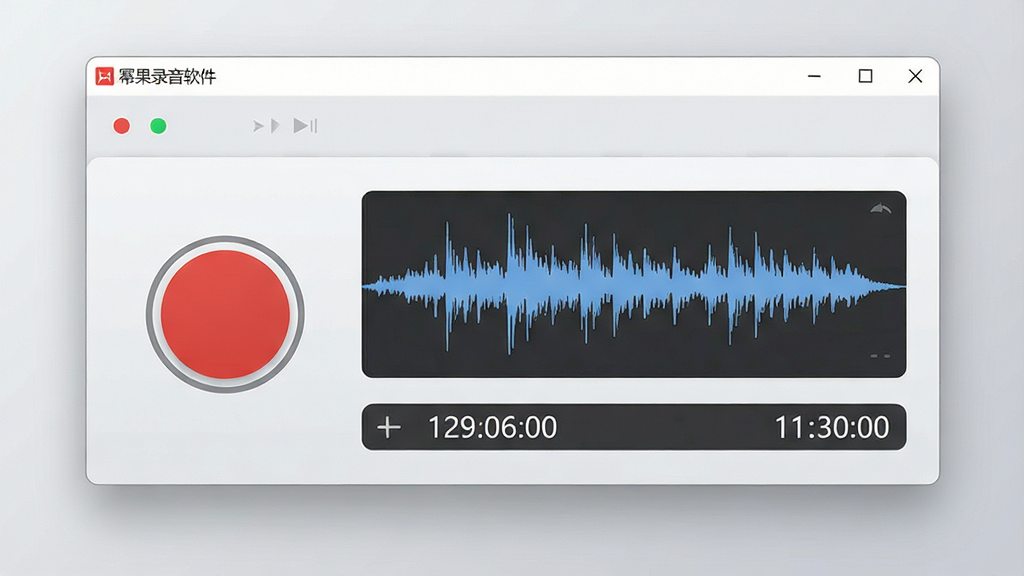
Task: Click the small red dot in toolbar
Action: 121,126
